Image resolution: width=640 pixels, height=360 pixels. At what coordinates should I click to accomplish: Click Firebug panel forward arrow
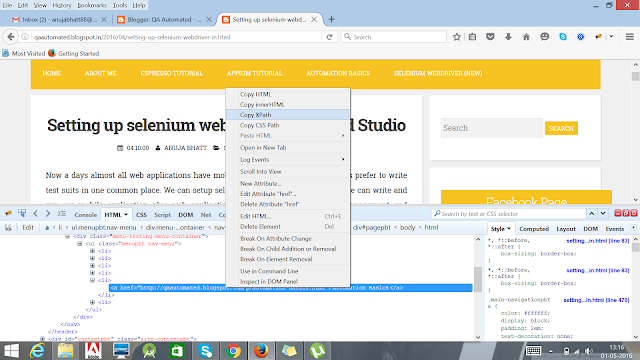tap(48, 213)
